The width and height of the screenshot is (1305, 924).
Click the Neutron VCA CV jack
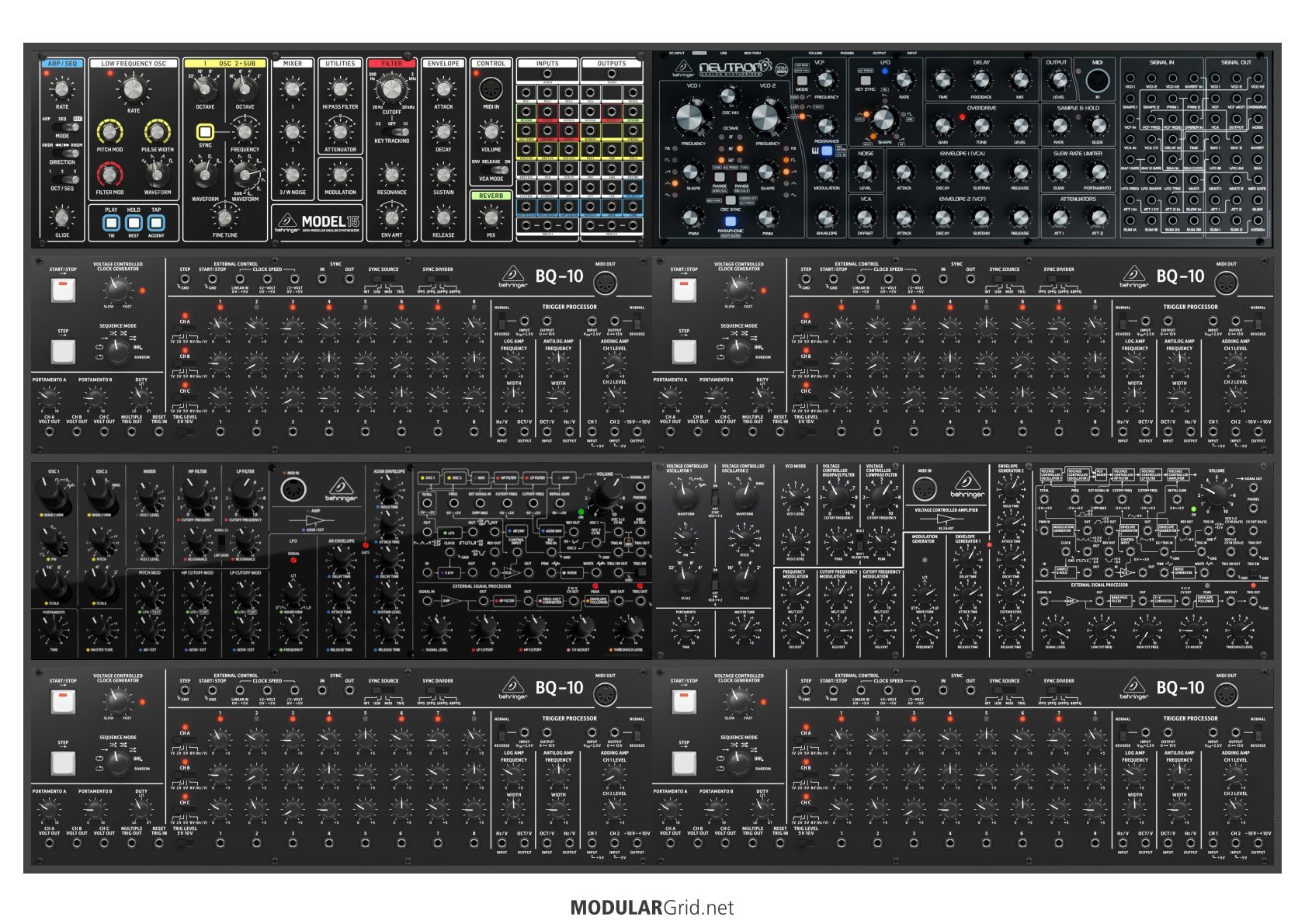[x=1151, y=140]
